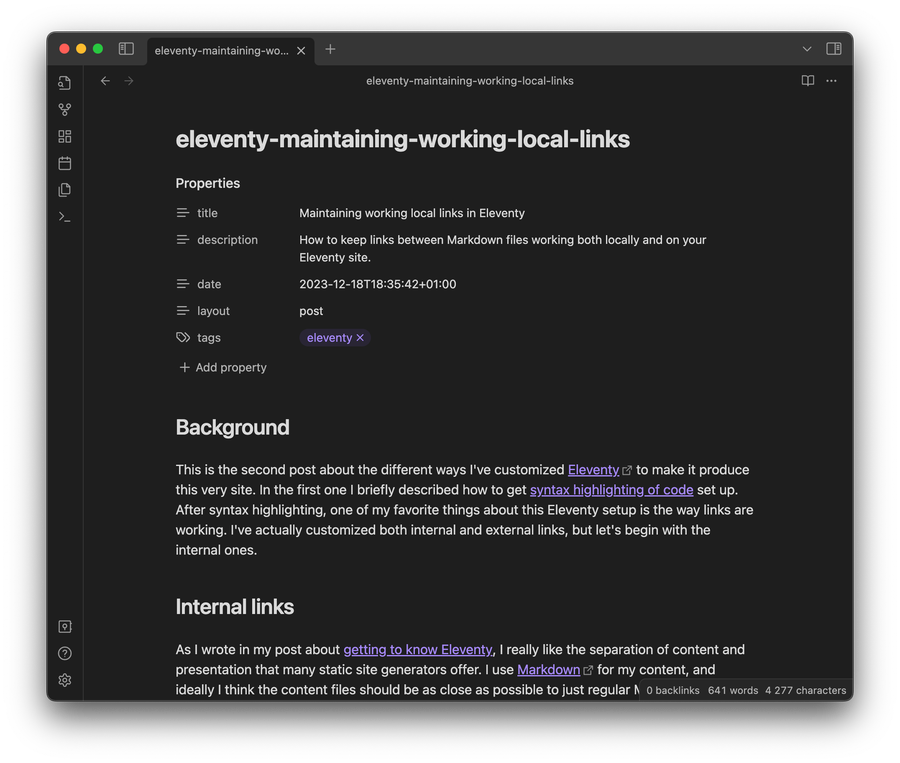Click Add property button
Image resolution: width=900 pixels, height=763 pixels.
coord(223,367)
